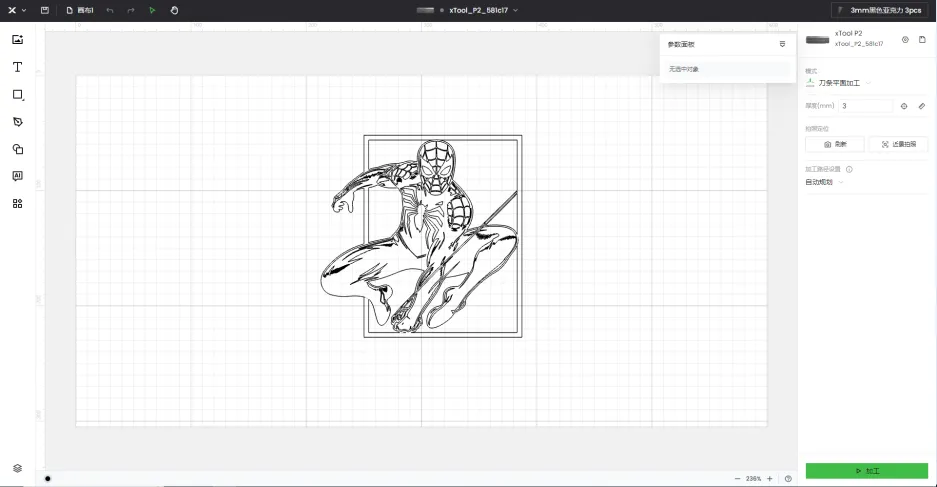This screenshot has height=487, width=937.
Task: Open the shapes library tool
Action: point(17,149)
